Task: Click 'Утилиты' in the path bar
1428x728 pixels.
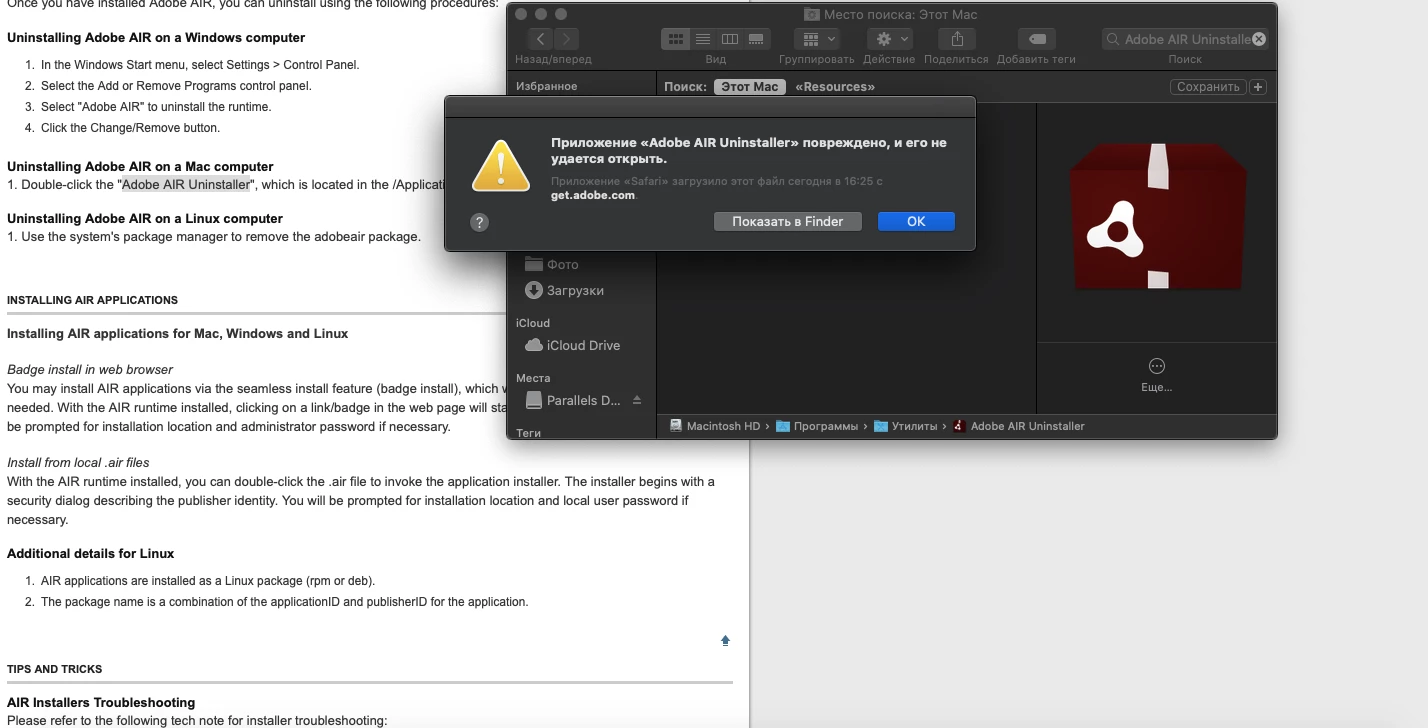Action: click(x=905, y=426)
